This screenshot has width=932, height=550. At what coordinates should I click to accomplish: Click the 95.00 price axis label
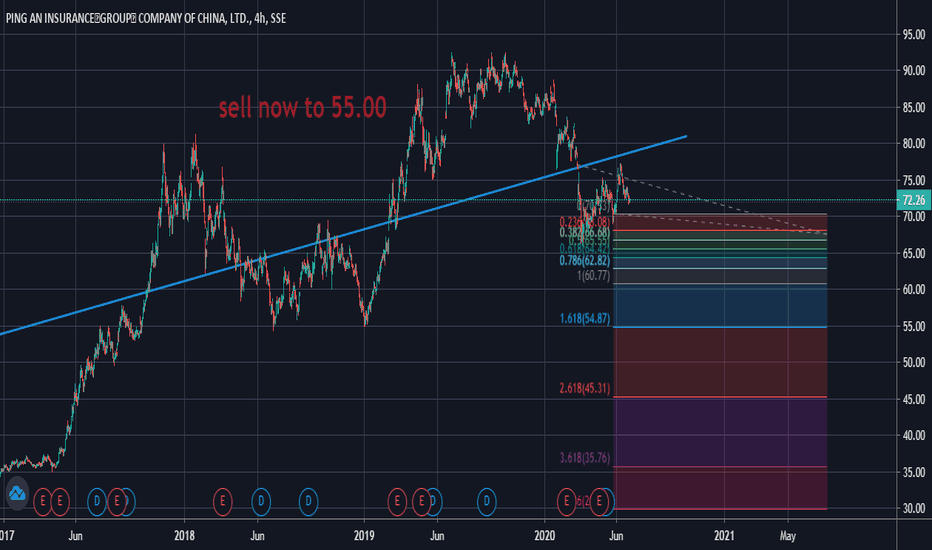coord(914,35)
